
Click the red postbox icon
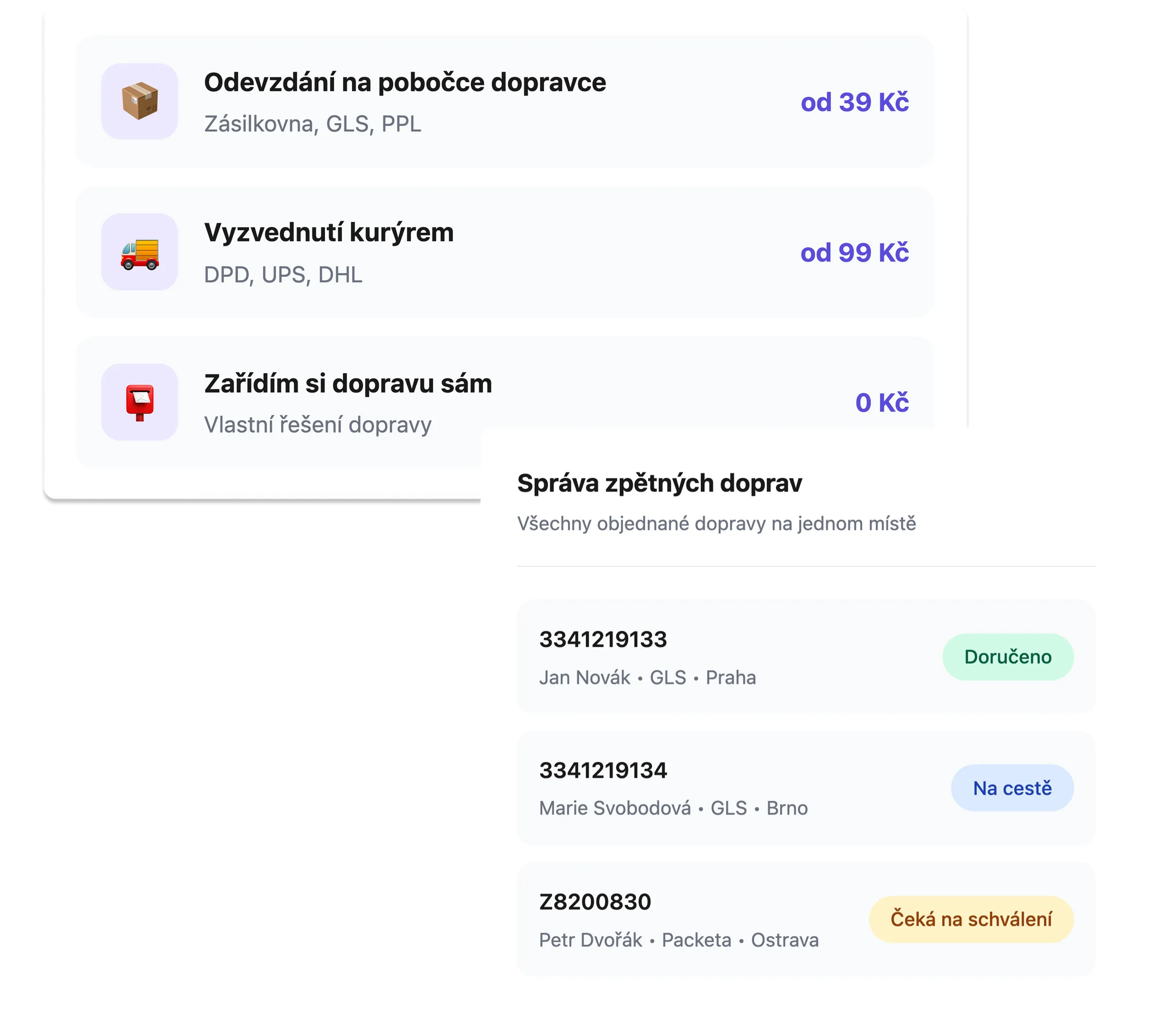(140, 402)
